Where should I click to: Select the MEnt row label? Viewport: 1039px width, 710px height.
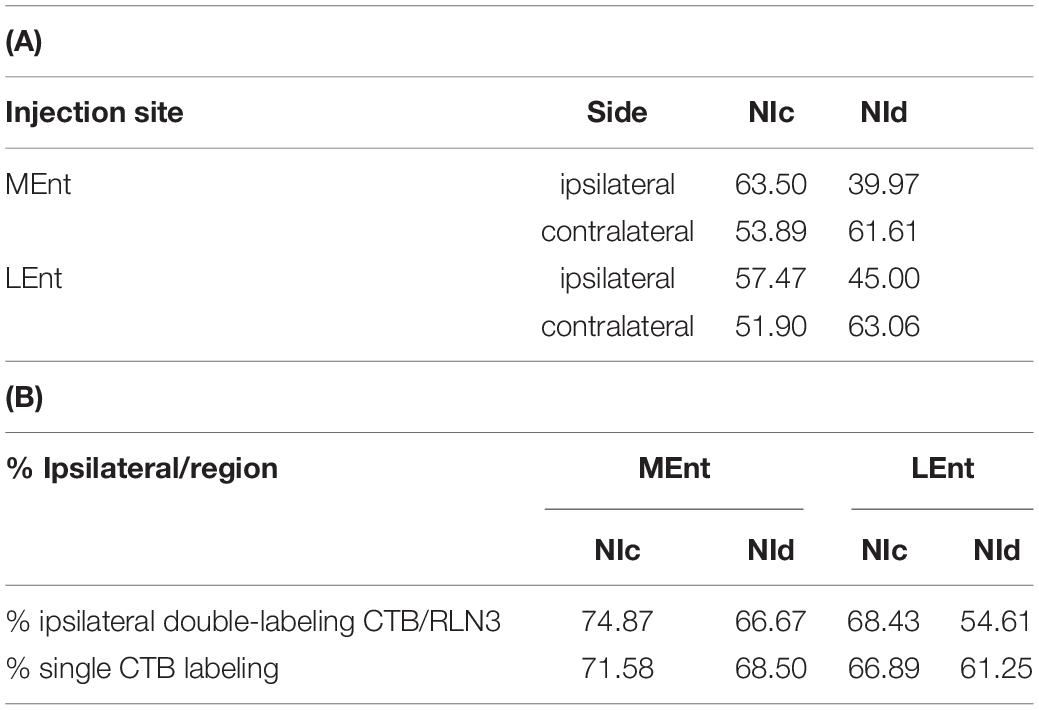(38, 184)
